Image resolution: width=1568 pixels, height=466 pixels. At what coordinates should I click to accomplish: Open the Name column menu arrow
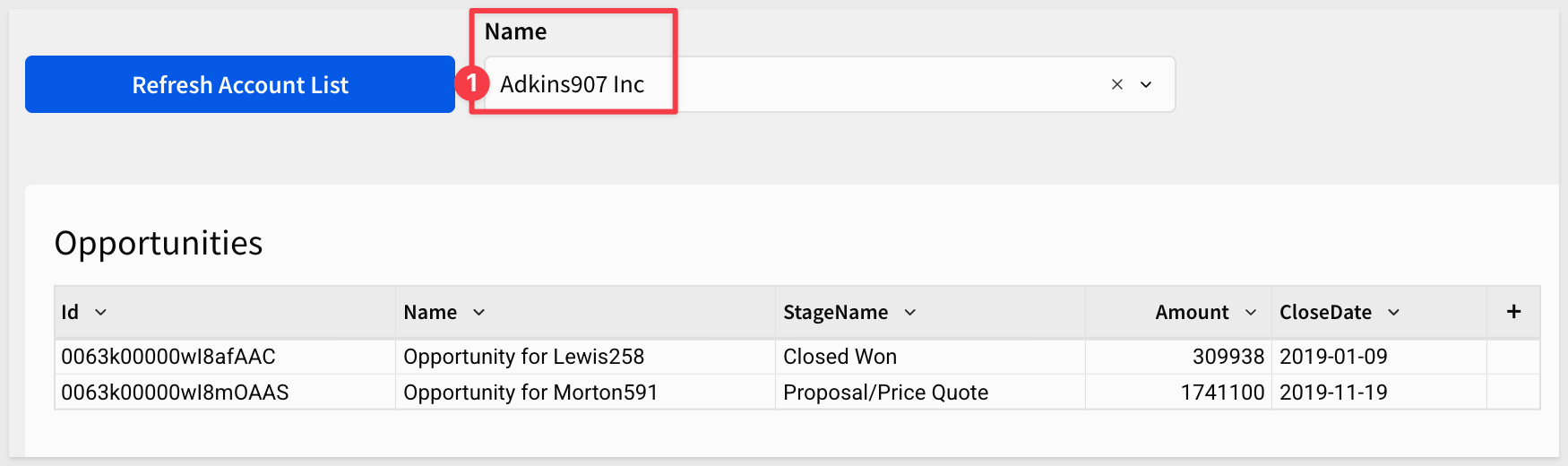click(x=479, y=312)
